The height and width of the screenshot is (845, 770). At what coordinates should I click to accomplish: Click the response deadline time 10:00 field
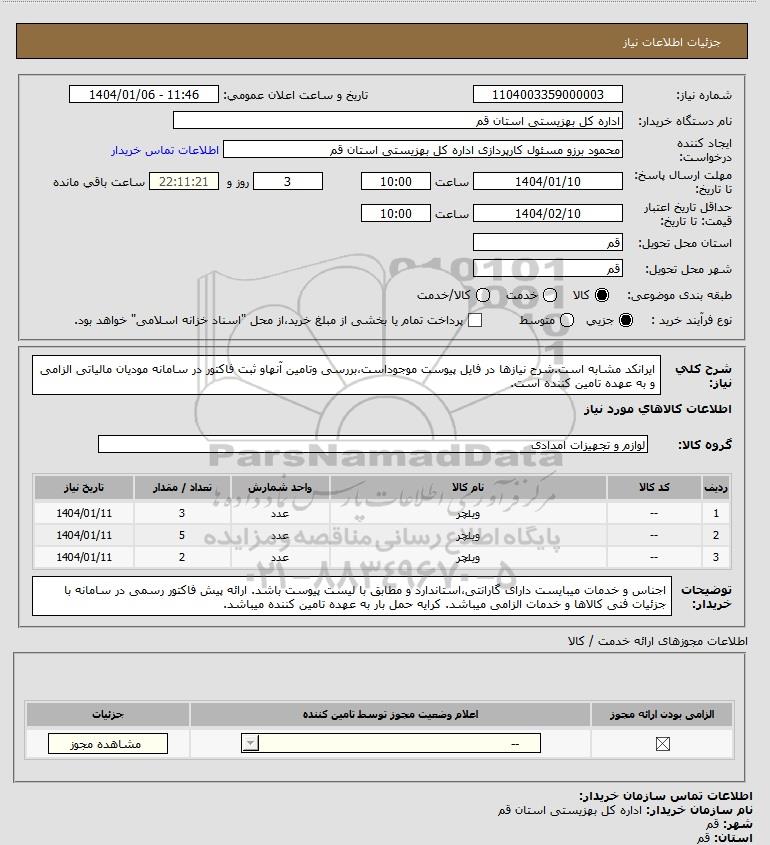click(396, 182)
